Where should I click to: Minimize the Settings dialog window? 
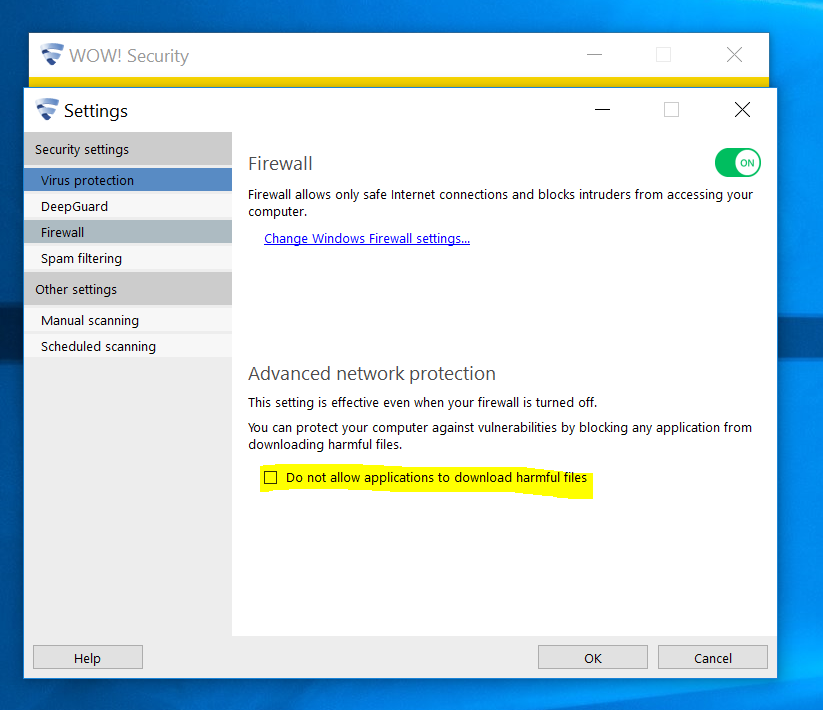tap(602, 110)
